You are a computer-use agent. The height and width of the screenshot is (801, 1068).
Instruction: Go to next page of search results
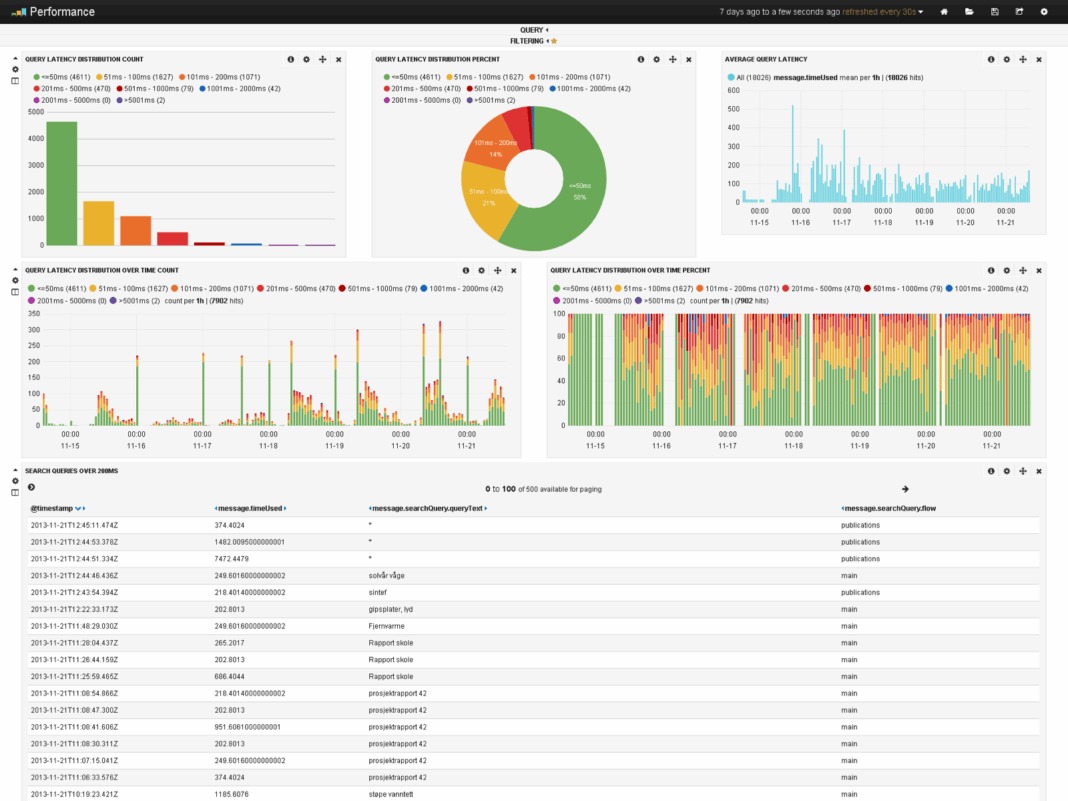tap(905, 489)
